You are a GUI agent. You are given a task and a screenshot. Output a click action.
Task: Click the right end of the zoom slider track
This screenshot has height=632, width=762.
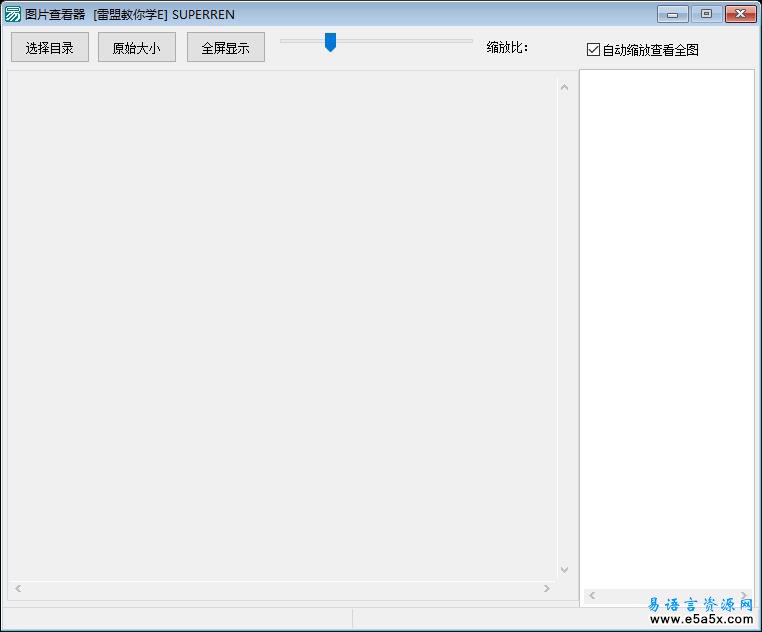pos(469,41)
